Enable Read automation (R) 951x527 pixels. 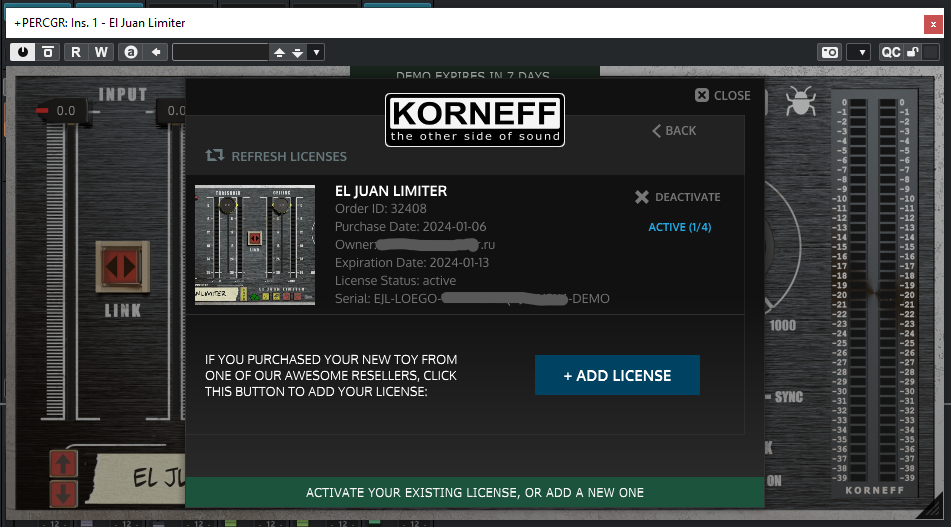(76, 52)
